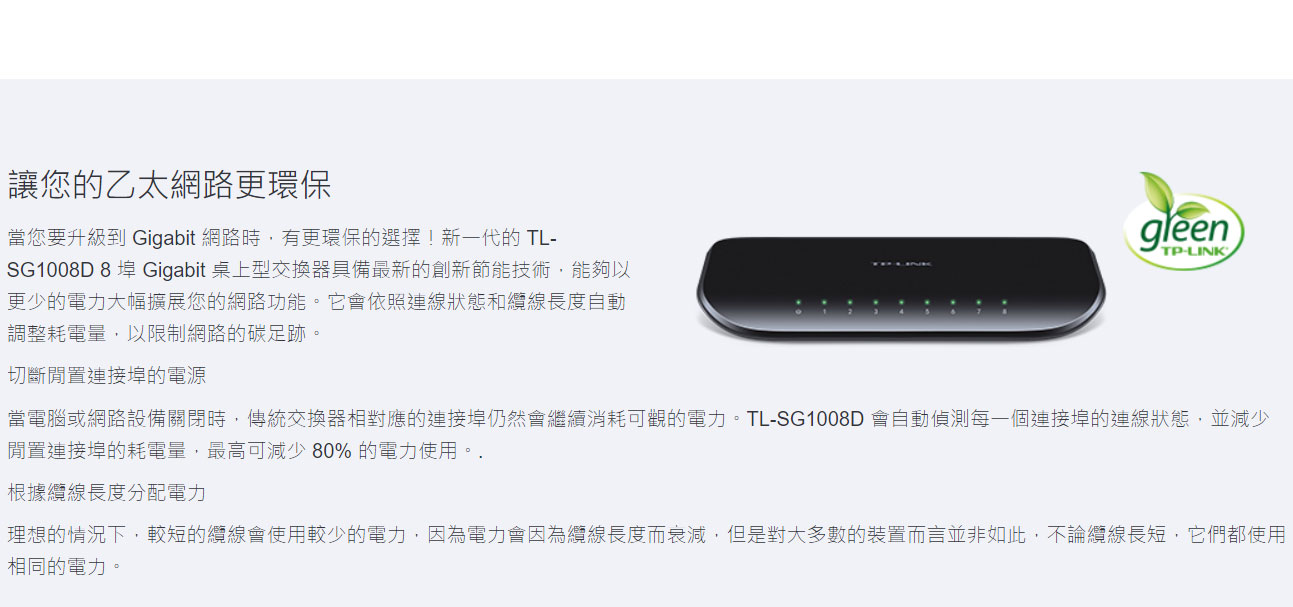Viewport: 1293px width, 607px height.
Task: Click the port 7 LED on the switch
Action: 979,302
